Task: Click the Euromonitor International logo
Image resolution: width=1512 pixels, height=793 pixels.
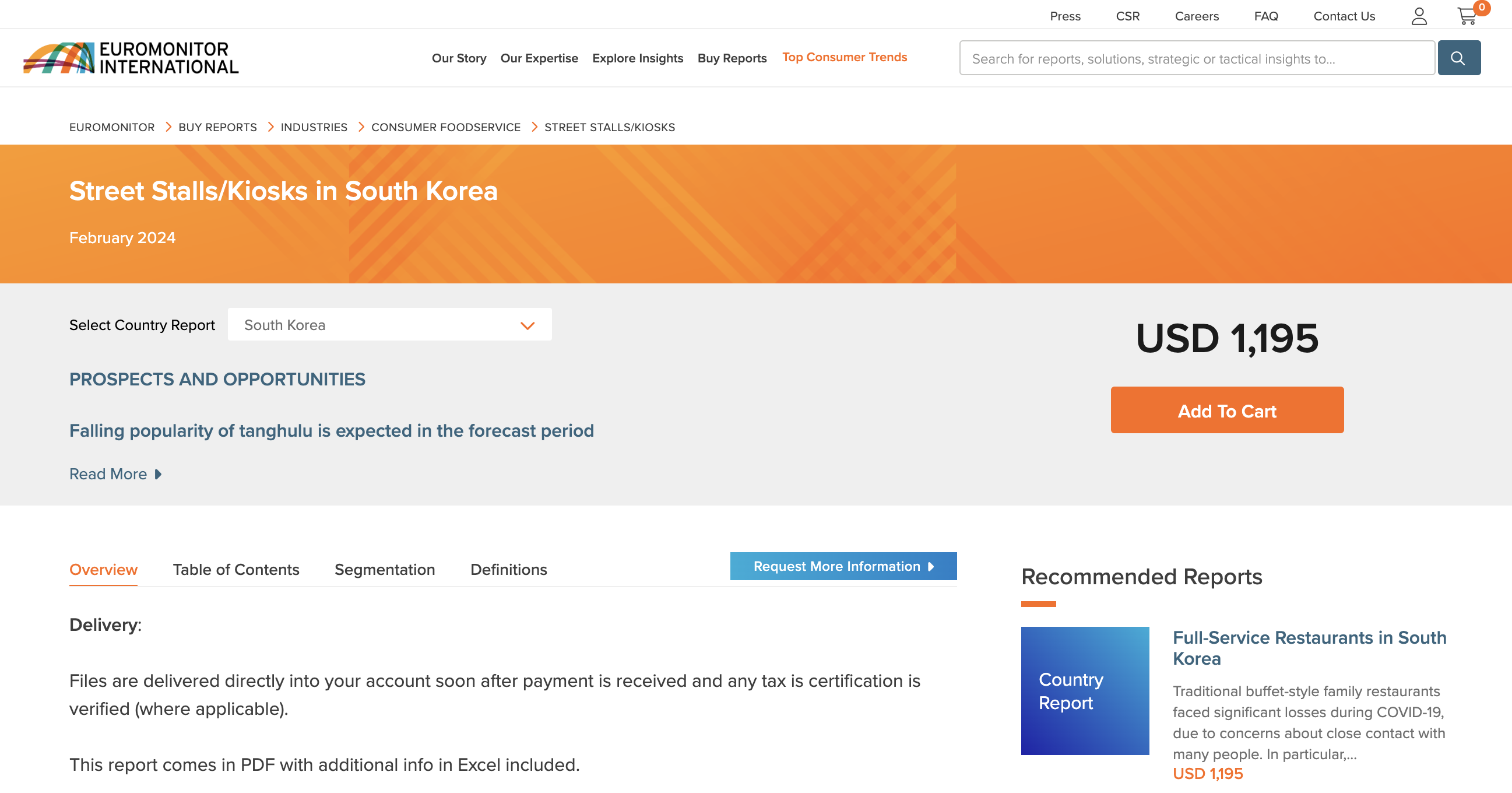Action: [x=131, y=58]
